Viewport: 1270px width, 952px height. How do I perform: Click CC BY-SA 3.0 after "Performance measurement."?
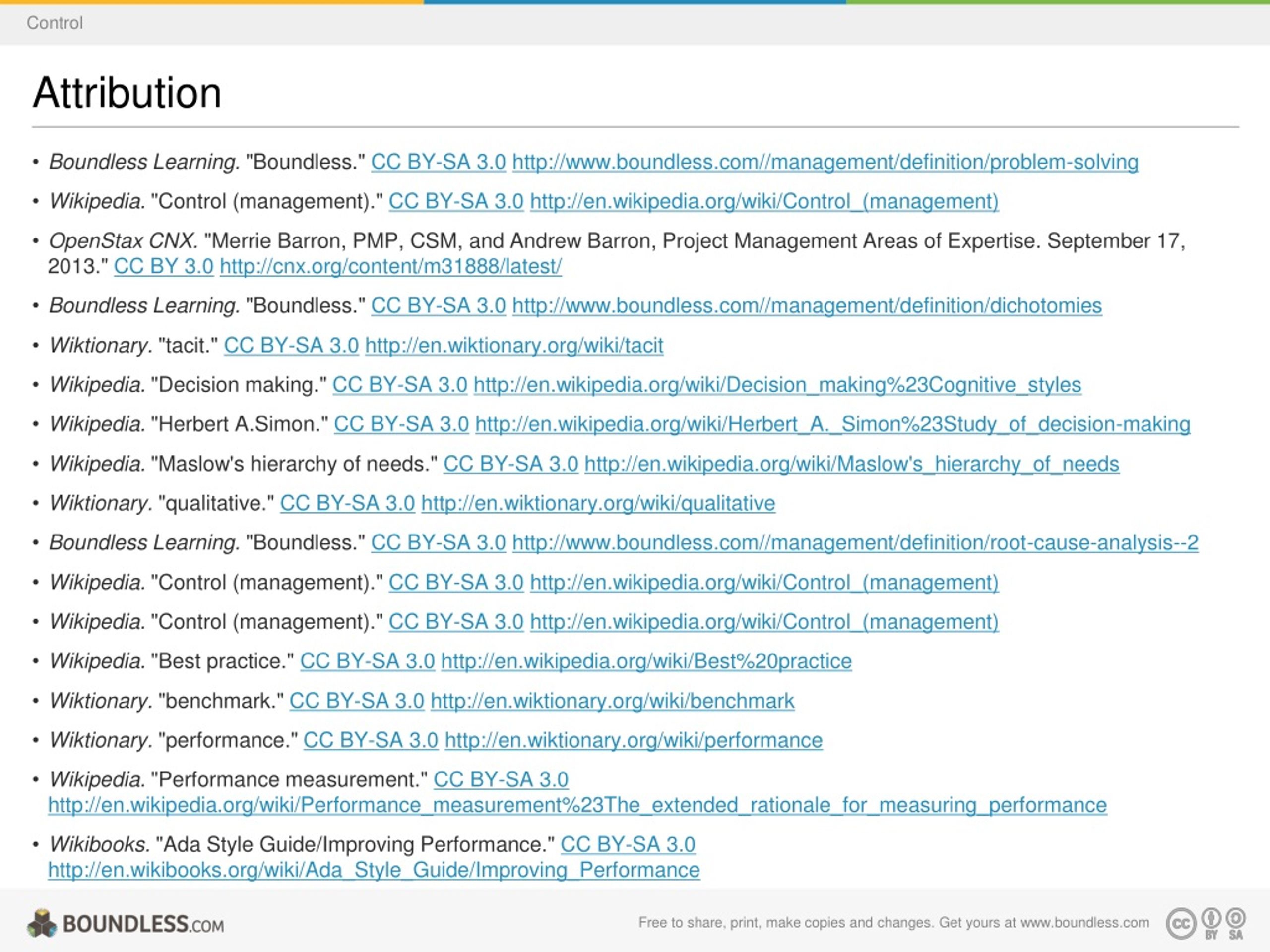[501, 780]
